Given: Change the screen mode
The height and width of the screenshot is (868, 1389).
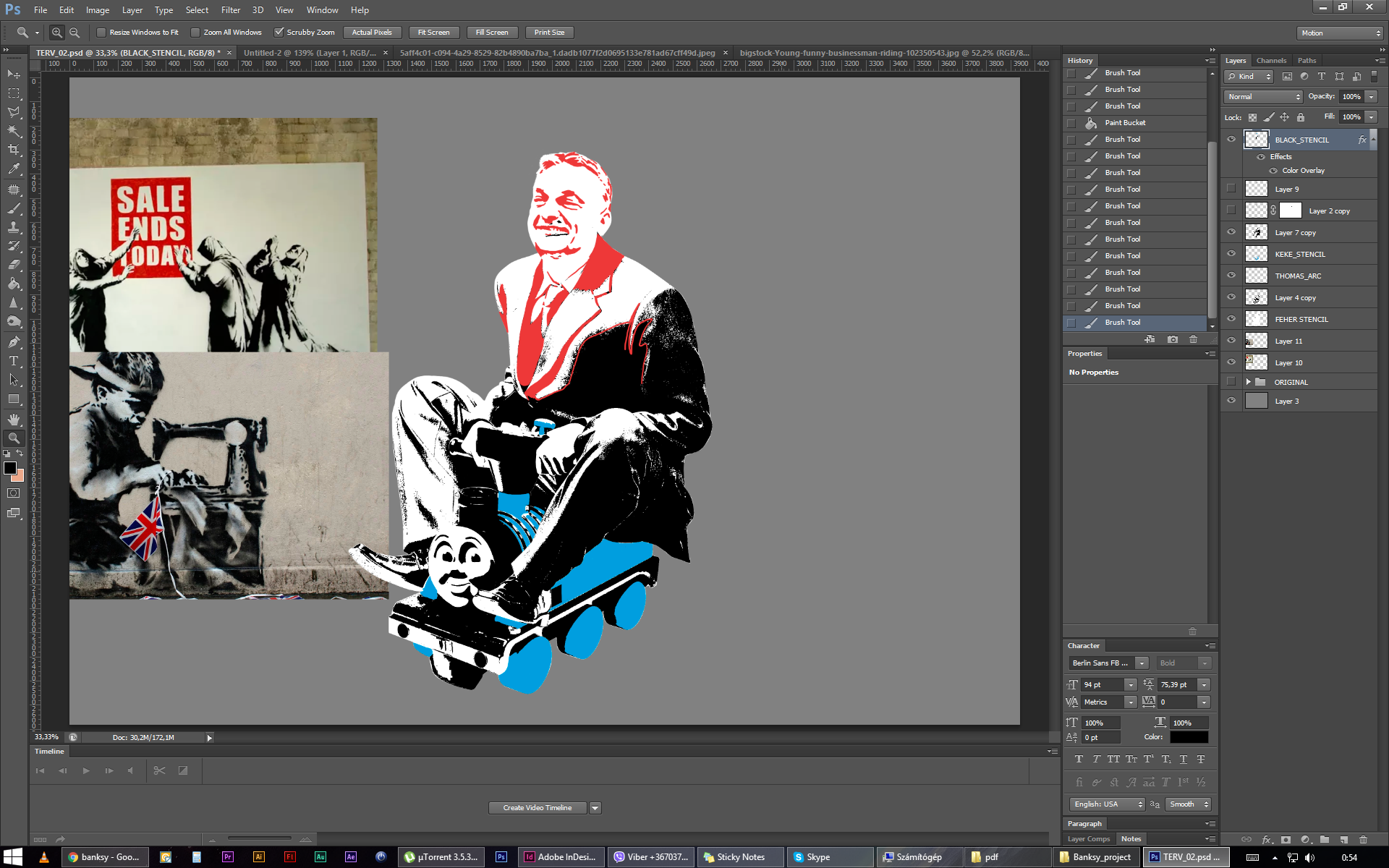Looking at the screenshot, I should [14, 513].
